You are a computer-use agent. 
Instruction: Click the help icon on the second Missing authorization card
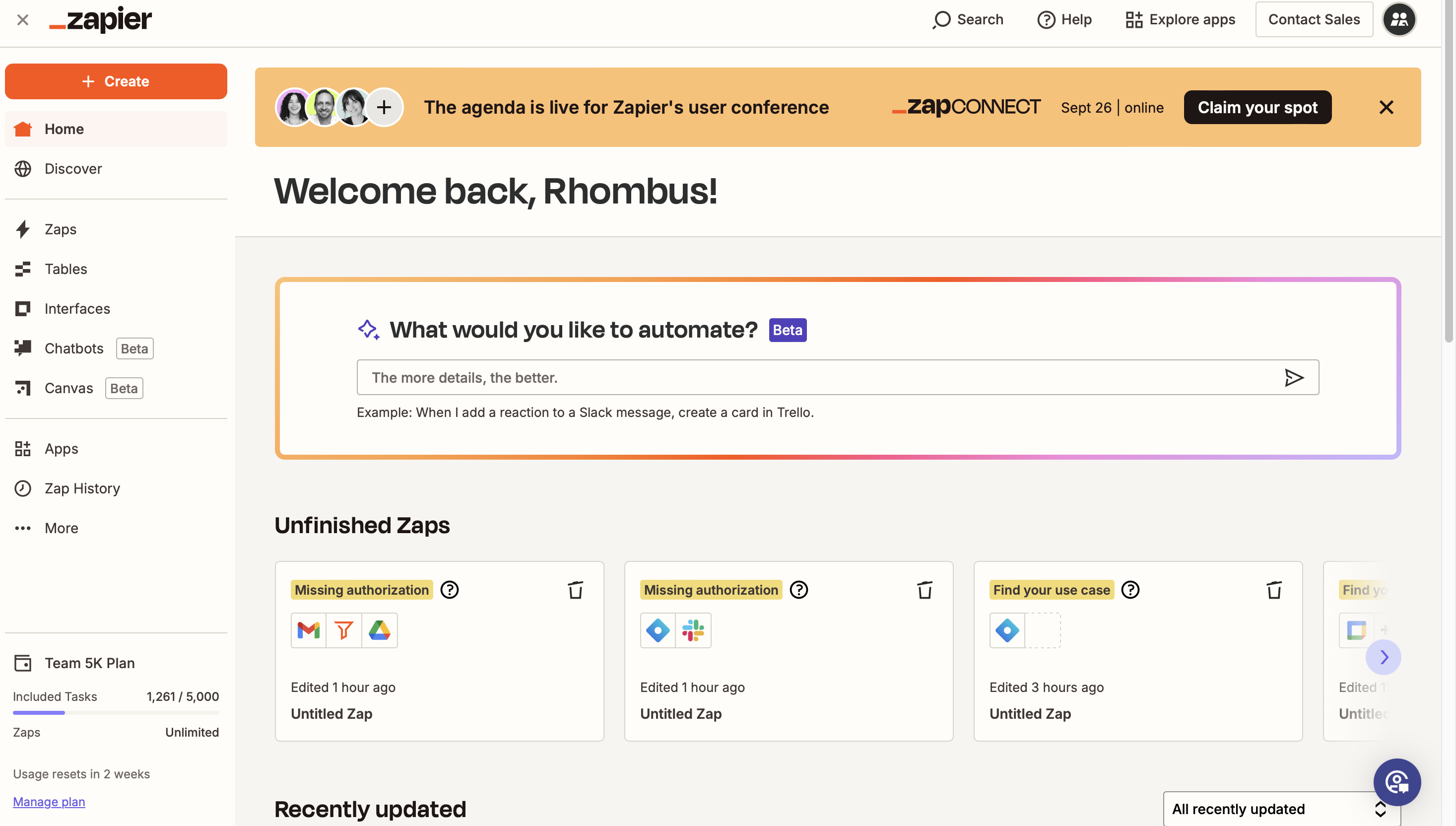tap(799, 590)
